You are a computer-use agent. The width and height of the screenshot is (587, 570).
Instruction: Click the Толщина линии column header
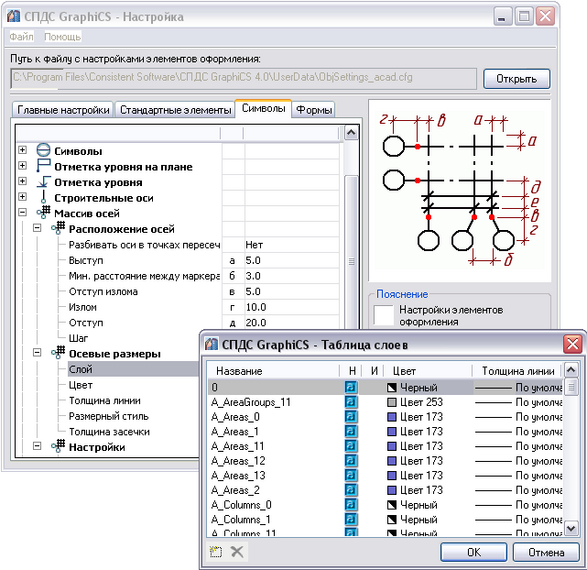click(x=517, y=371)
